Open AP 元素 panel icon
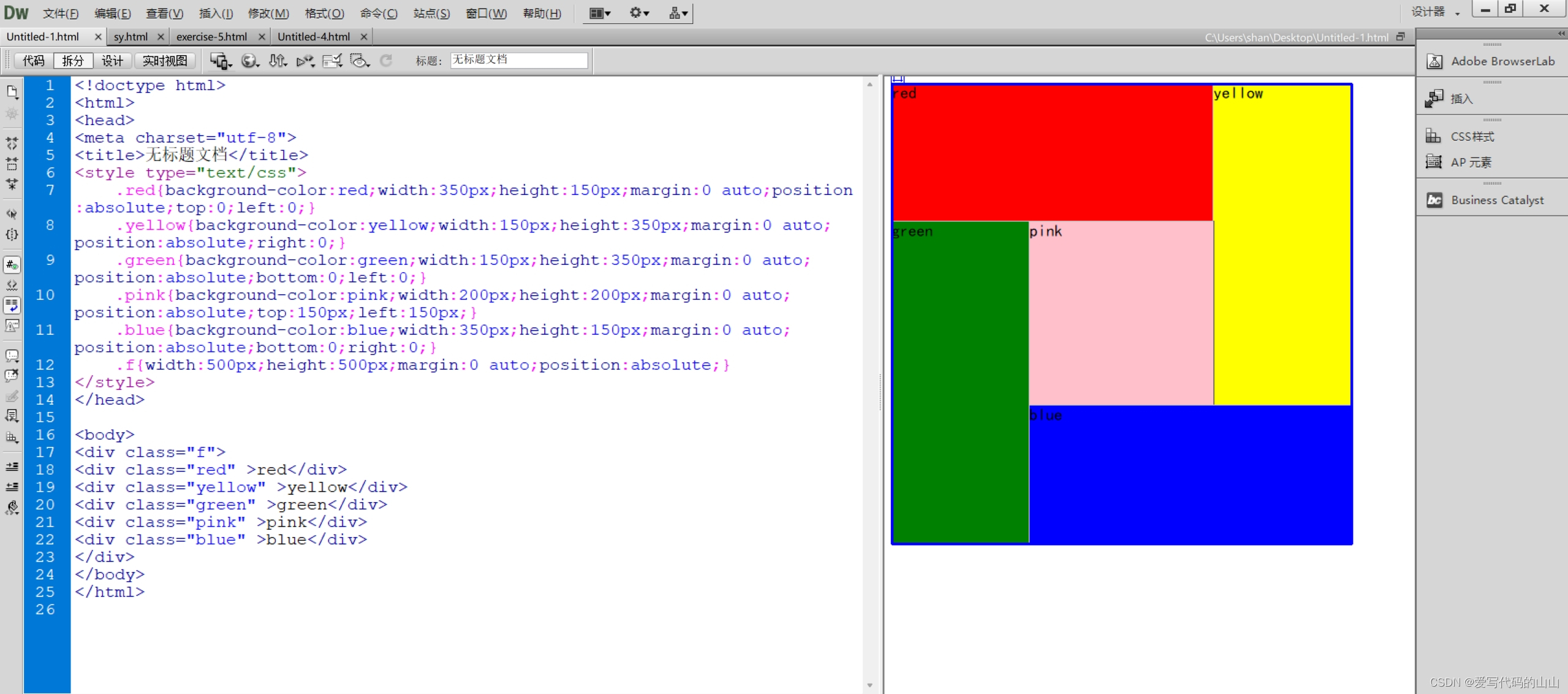The image size is (1568, 694). (1433, 162)
